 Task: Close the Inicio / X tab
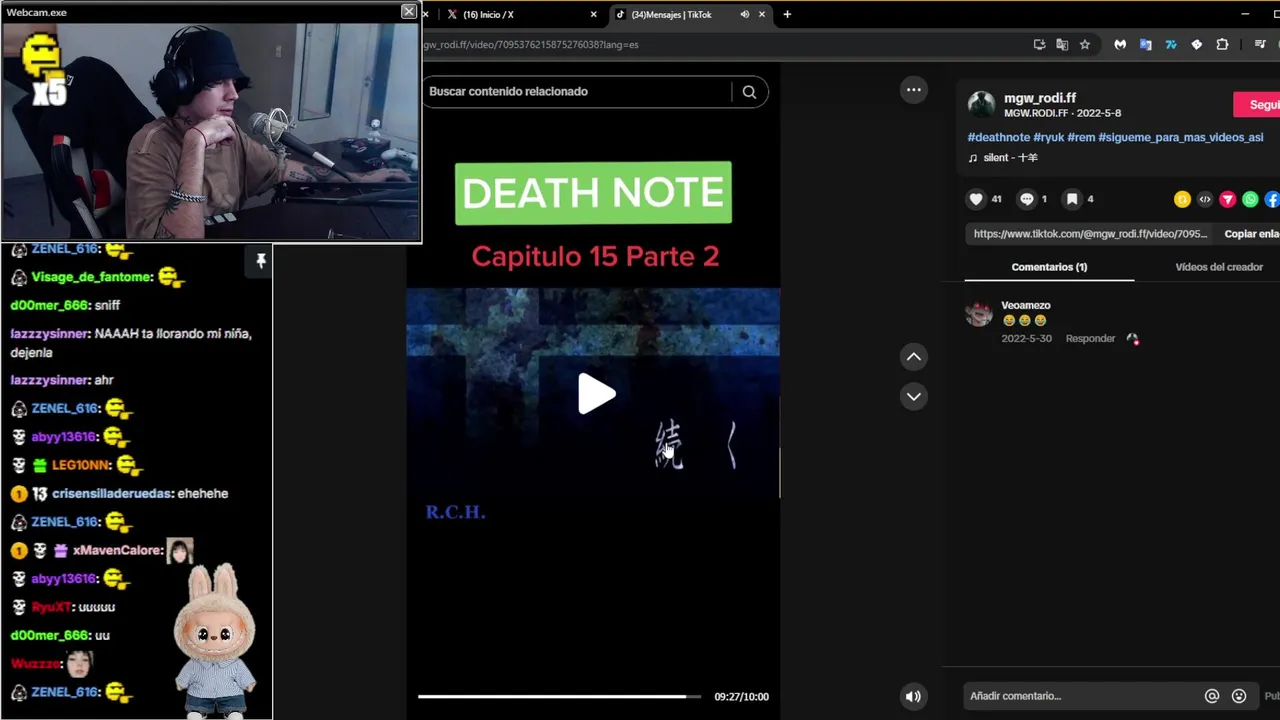click(x=593, y=14)
